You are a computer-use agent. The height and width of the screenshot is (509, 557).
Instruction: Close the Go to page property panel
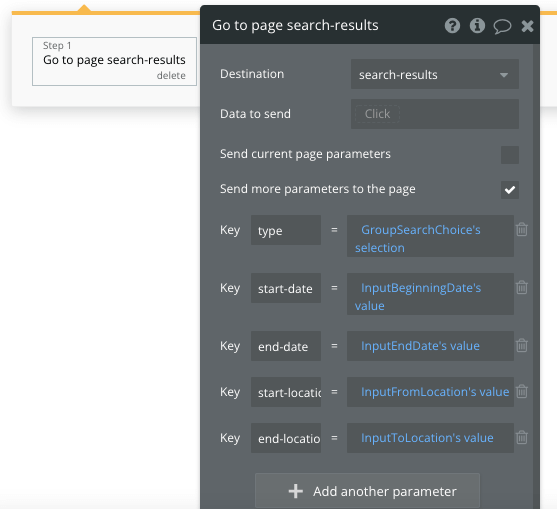point(528,26)
